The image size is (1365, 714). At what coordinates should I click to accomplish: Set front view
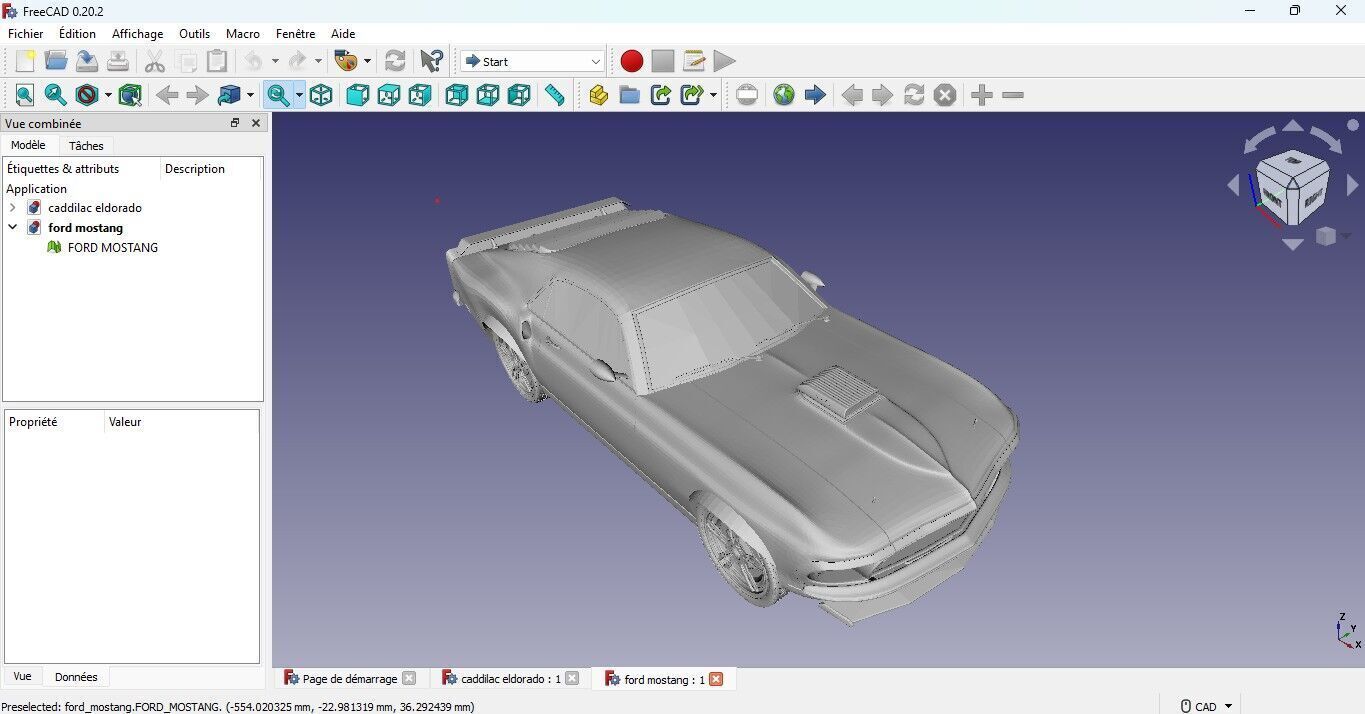(358, 95)
